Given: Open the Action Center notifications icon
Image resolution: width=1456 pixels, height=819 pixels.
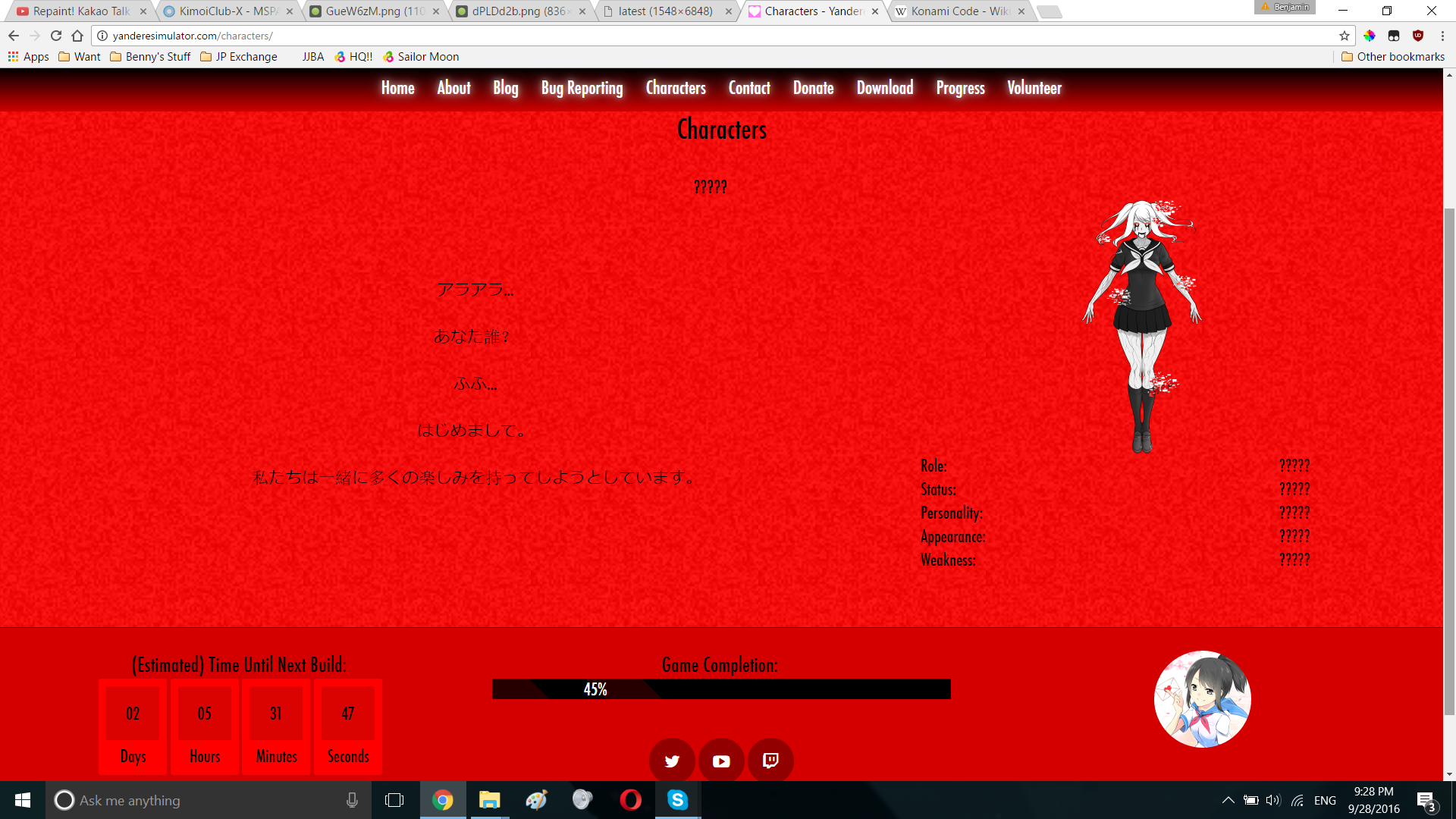Looking at the screenshot, I should 1426,801.
